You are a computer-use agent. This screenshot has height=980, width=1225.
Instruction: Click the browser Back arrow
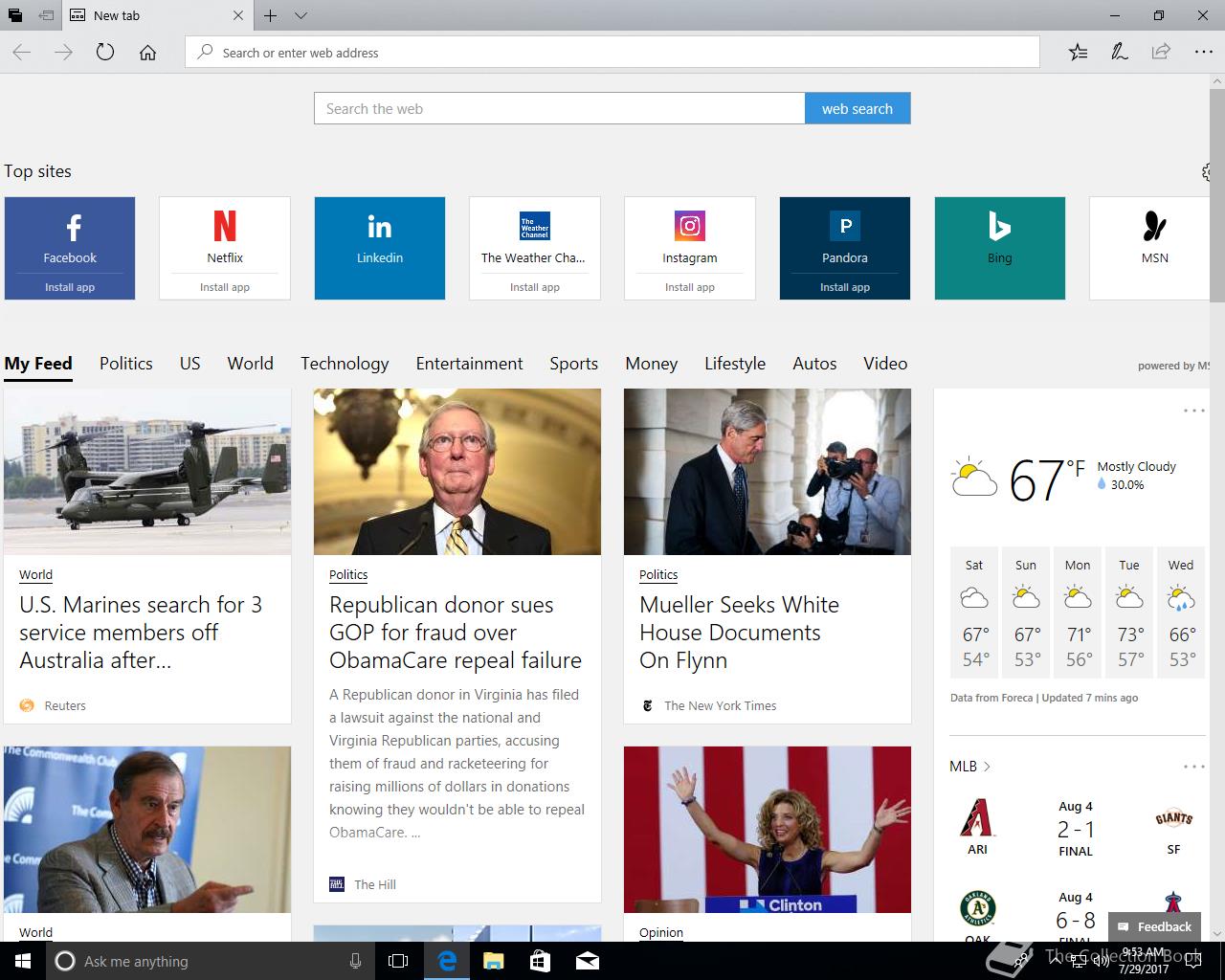(22, 53)
